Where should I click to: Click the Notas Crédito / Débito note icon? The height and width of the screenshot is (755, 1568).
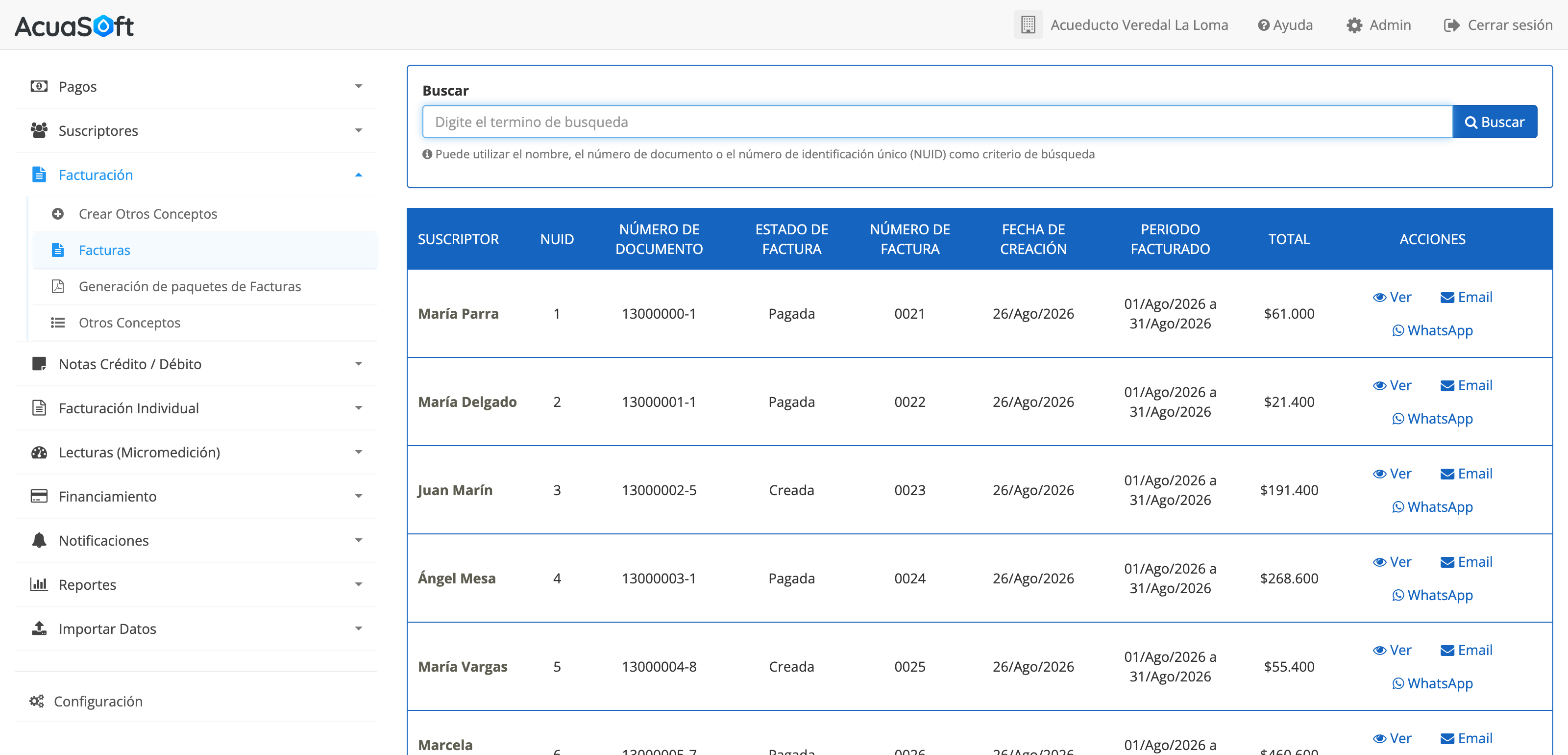coord(39,363)
